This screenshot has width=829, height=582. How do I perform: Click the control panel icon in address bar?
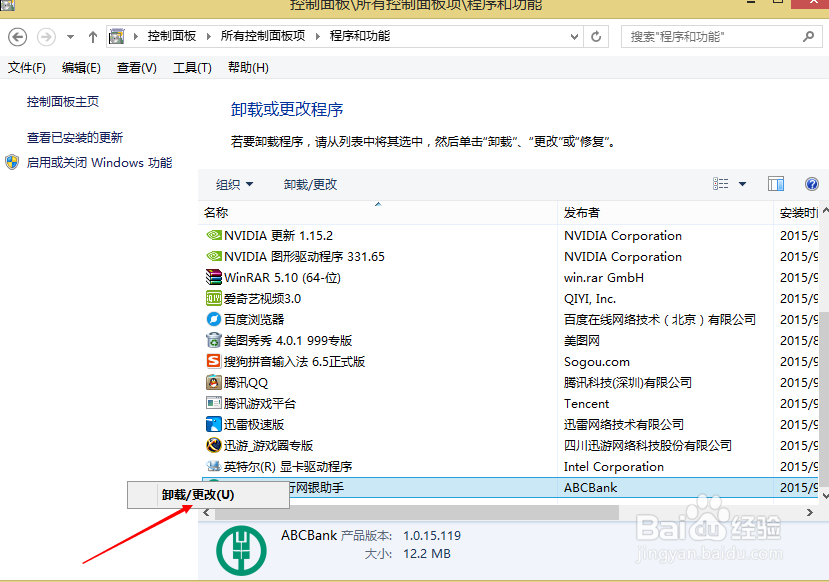point(116,36)
